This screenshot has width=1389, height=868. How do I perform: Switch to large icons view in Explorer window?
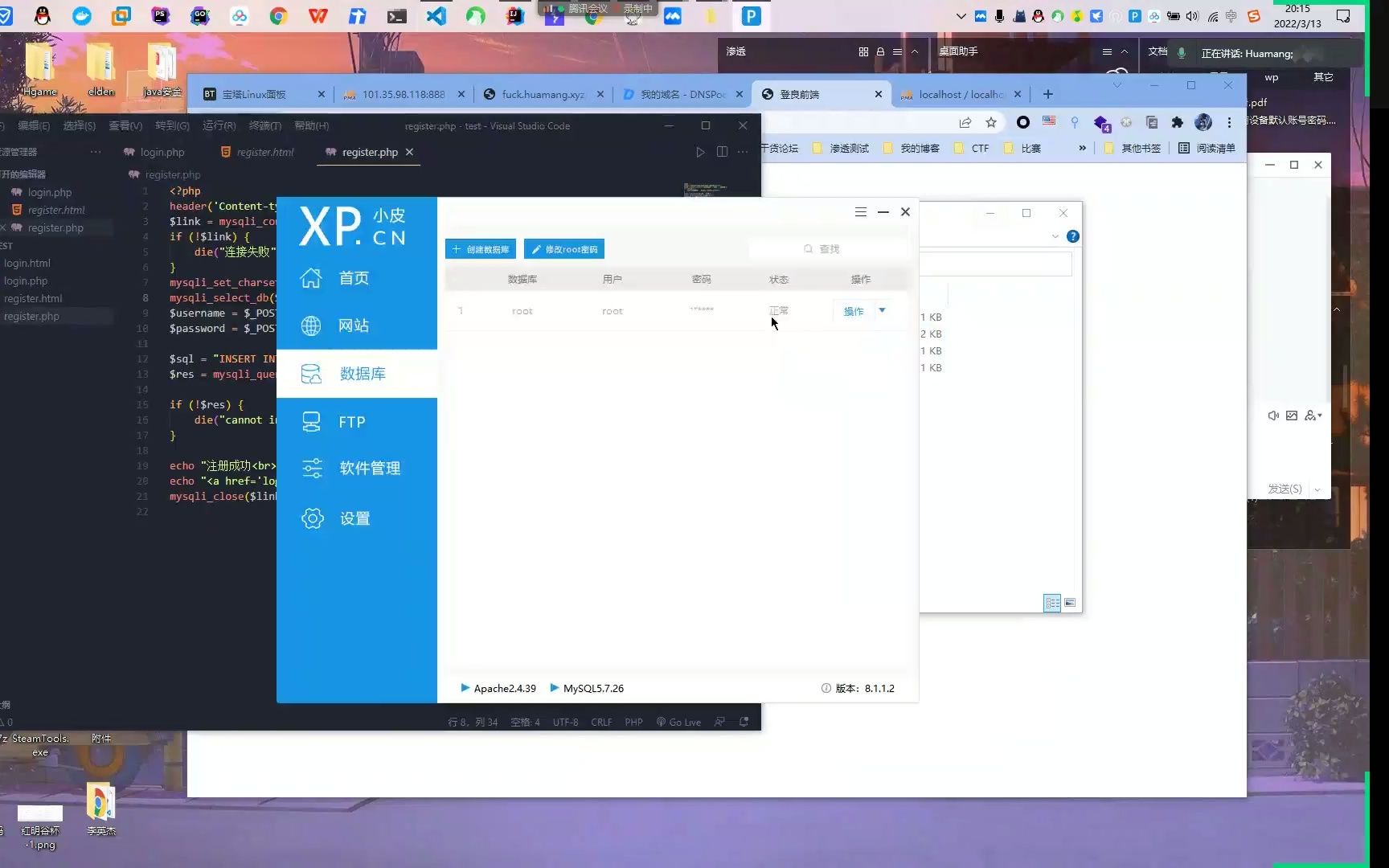coord(1070,603)
